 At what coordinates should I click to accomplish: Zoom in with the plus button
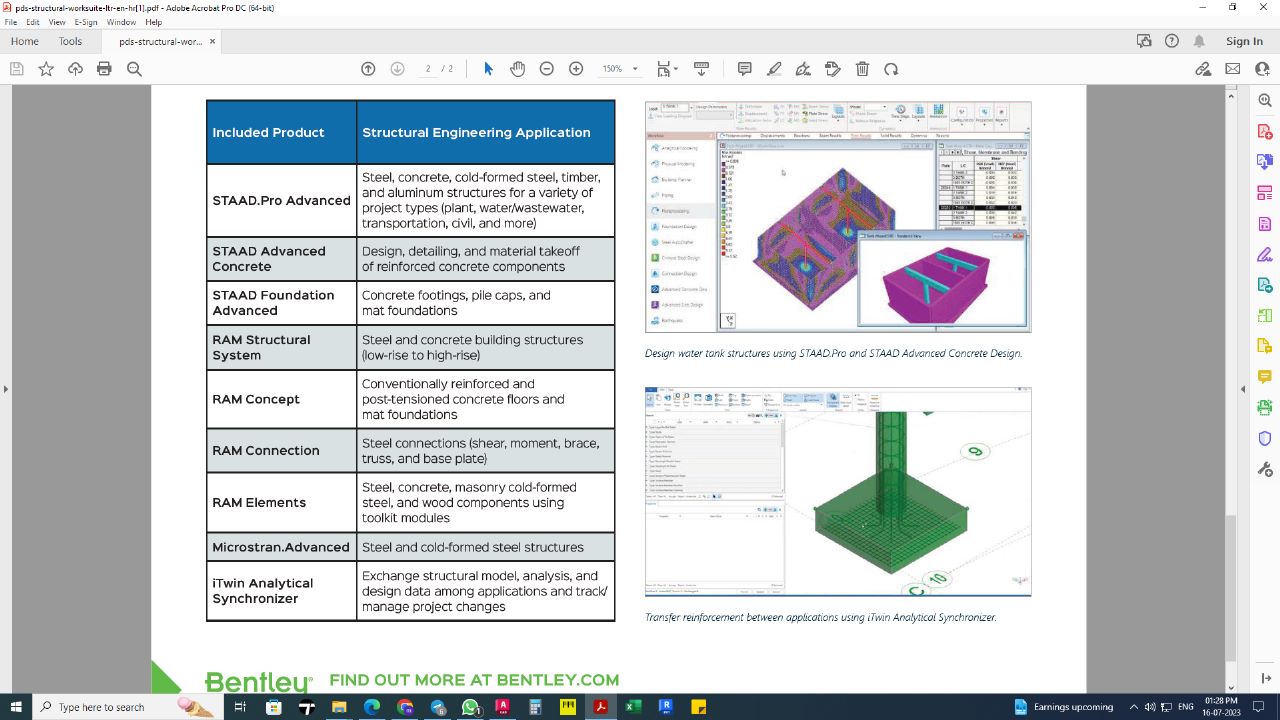coord(576,69)
